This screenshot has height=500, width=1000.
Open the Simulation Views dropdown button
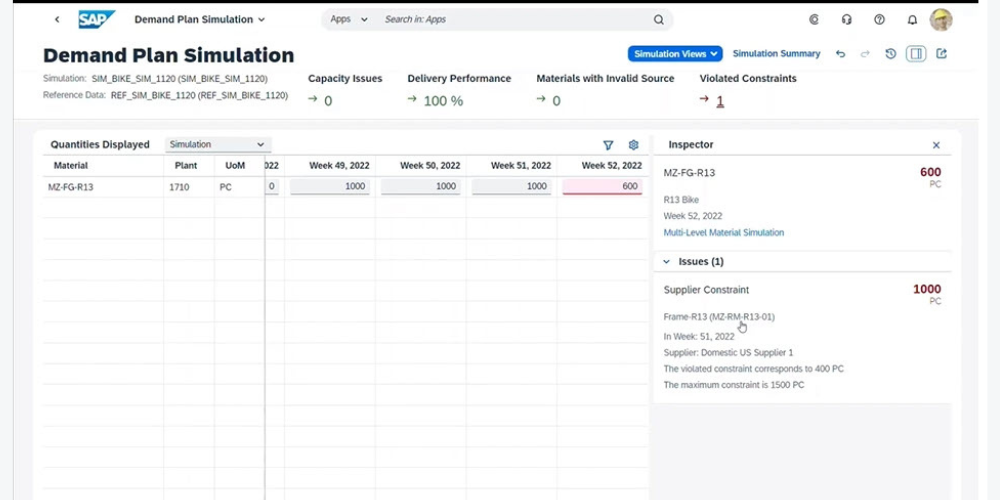tap(675, 54)
